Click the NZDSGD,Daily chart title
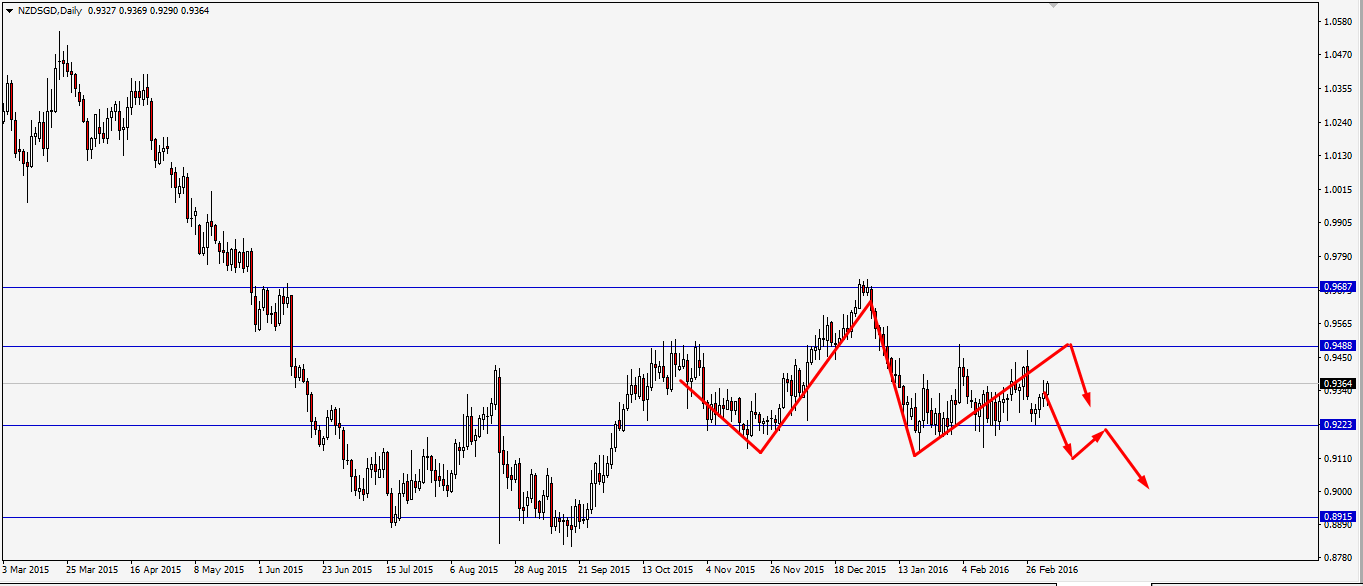The image size is (1363, 586). click(x=50, y=9)
